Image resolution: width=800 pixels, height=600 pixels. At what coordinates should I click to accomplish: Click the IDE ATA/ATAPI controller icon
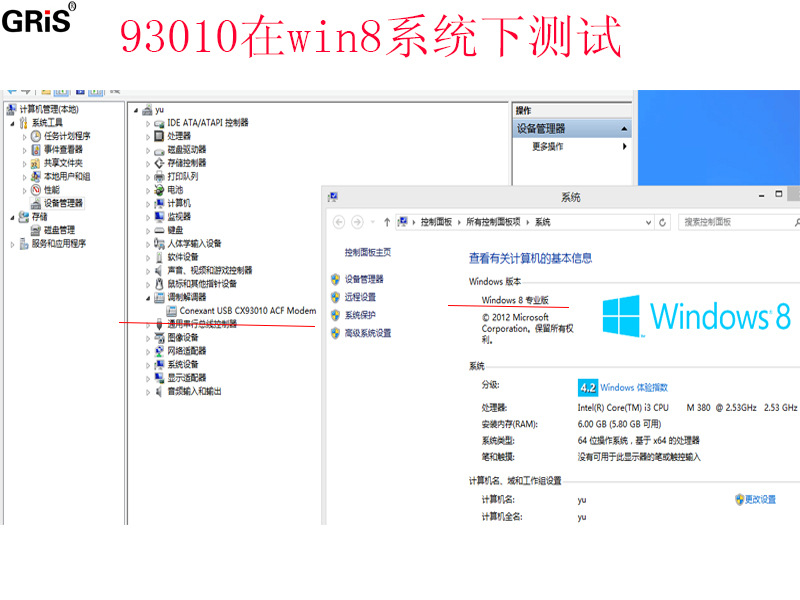159,123
